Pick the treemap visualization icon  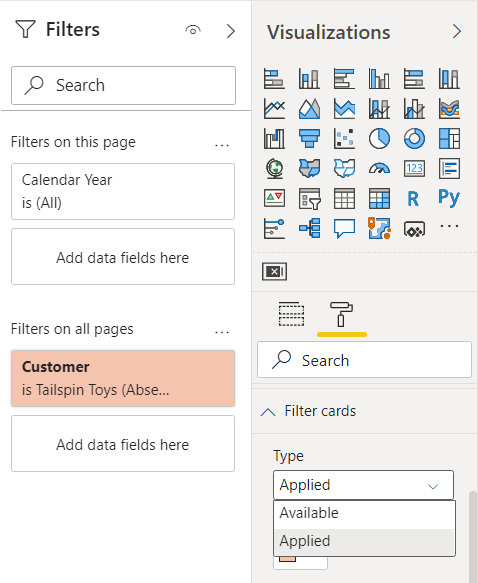[449, 139]
